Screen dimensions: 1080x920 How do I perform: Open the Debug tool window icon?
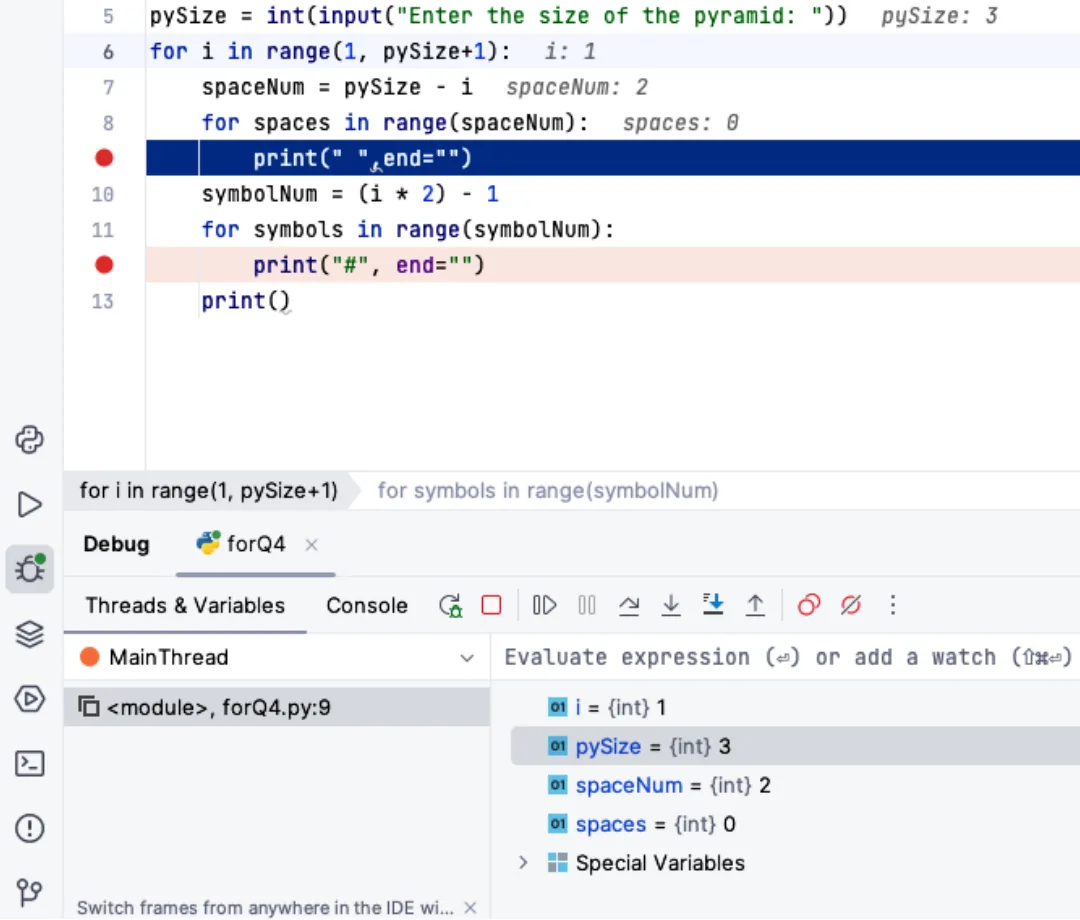tap(30, 569)
